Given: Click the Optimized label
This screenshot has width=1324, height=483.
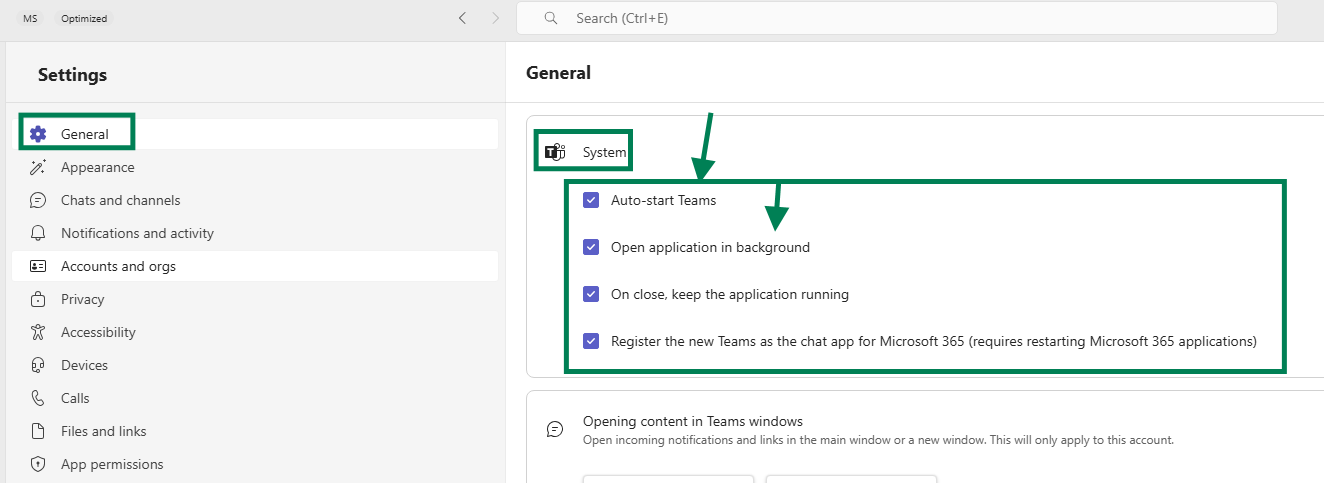Looking at the screenshot, I should (84, 18).
